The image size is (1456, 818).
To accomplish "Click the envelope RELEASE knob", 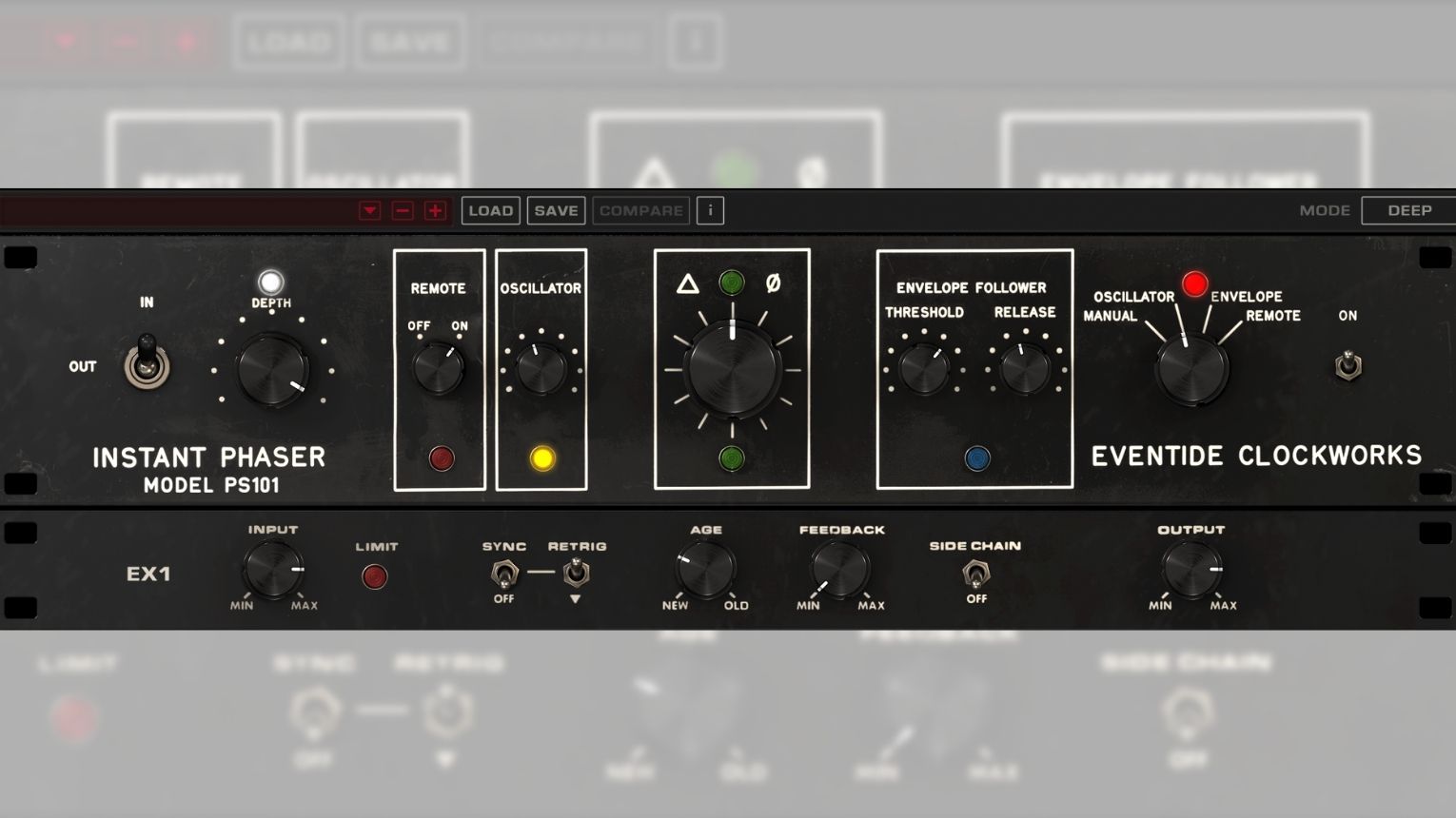I will pos(1025,369).
